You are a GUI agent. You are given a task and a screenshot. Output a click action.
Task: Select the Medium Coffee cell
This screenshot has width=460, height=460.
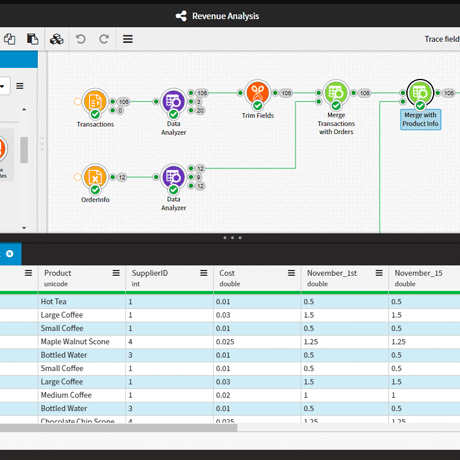82,395
